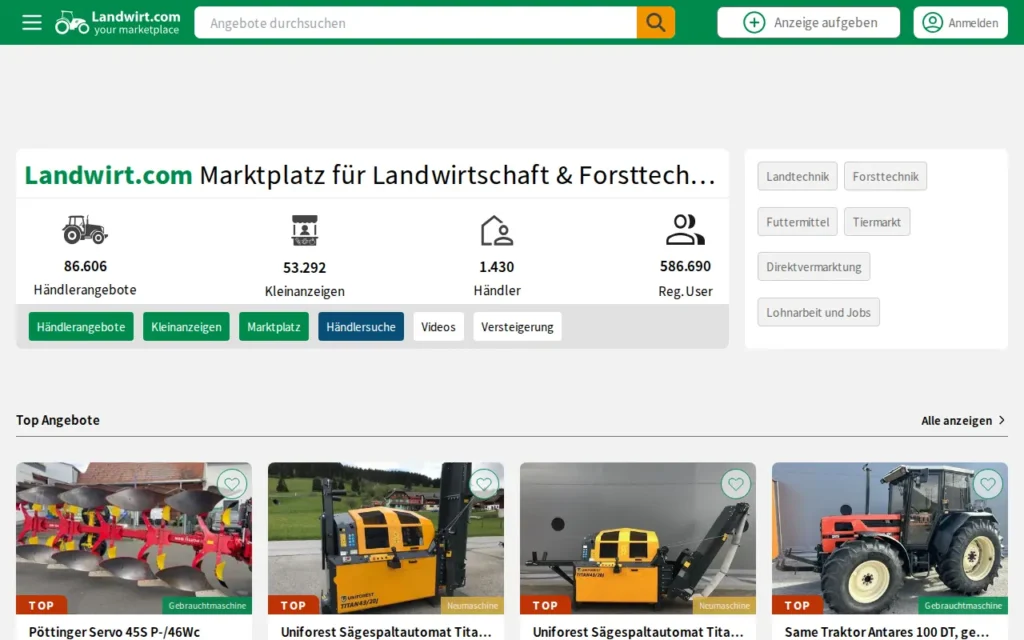Open the second Uniforest Sägespaltautomat thumbnail

point(386,538)
